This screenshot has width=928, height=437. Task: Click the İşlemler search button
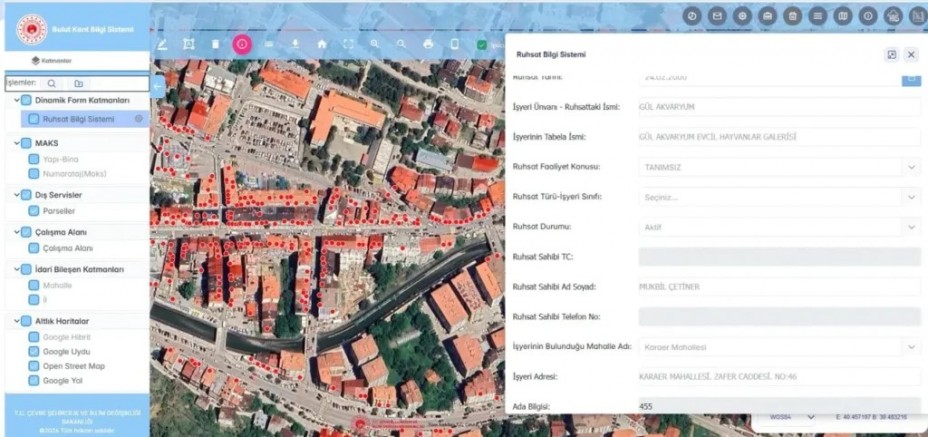coord(51,83)
